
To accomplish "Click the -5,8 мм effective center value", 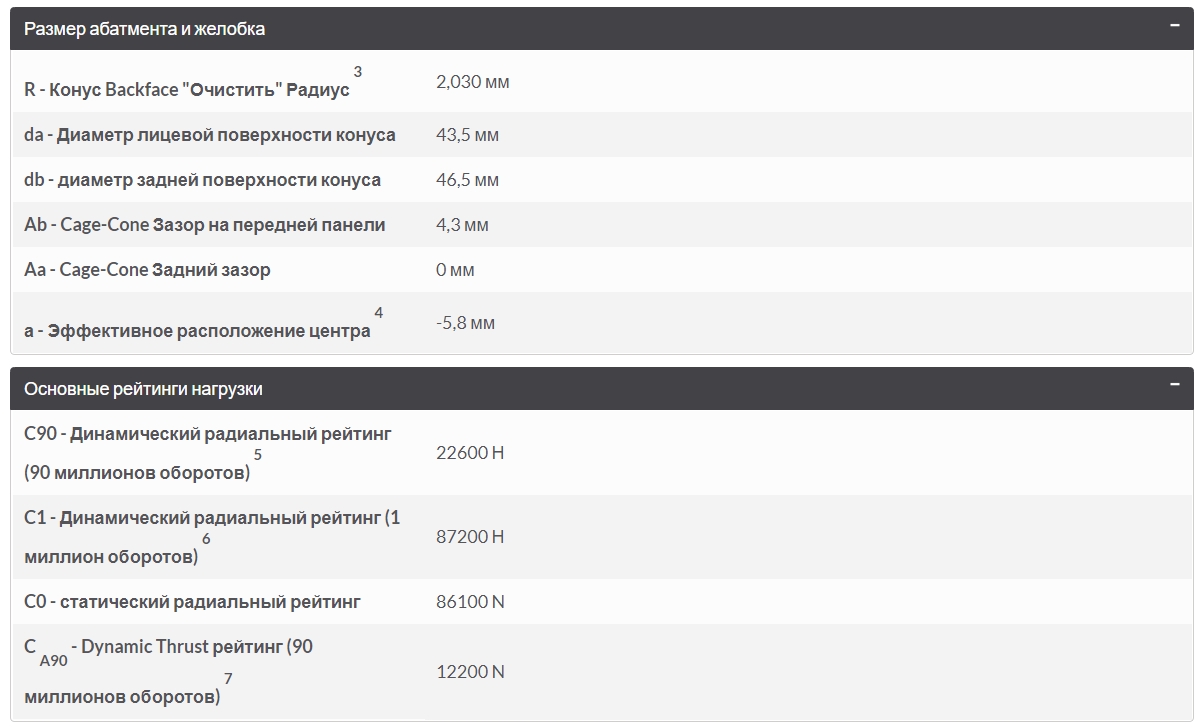I will pyautogui.click(x=465, y=323).
